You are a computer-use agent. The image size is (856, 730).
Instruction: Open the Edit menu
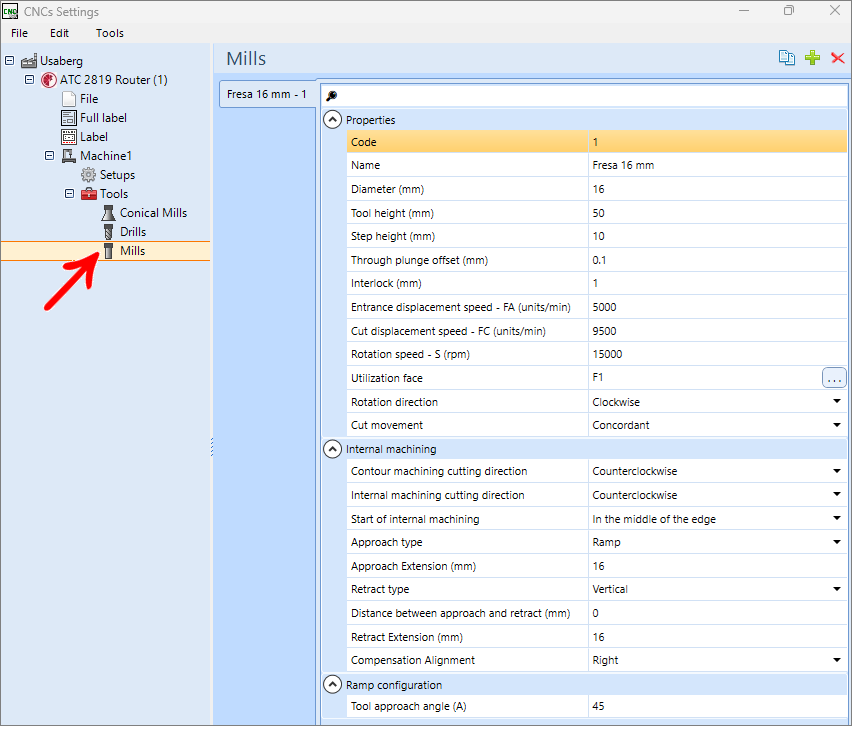(x=60, y=33)
